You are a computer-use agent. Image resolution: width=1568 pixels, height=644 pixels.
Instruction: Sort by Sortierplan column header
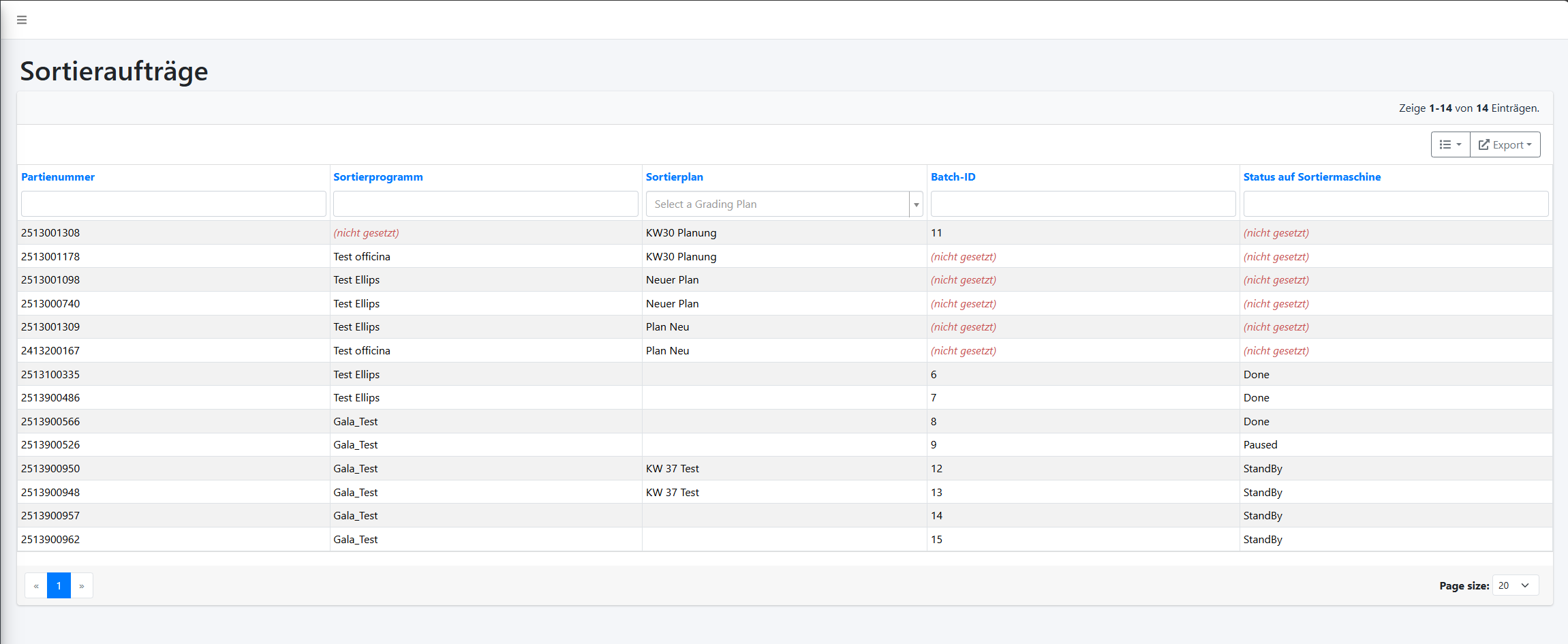tap(674, 177)
